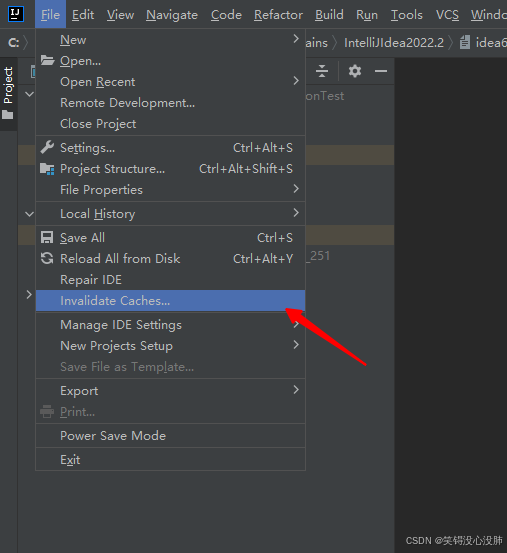Click the IntelliJ IDEA logo icon
The image size is (507, 553).
coord(16,14)
